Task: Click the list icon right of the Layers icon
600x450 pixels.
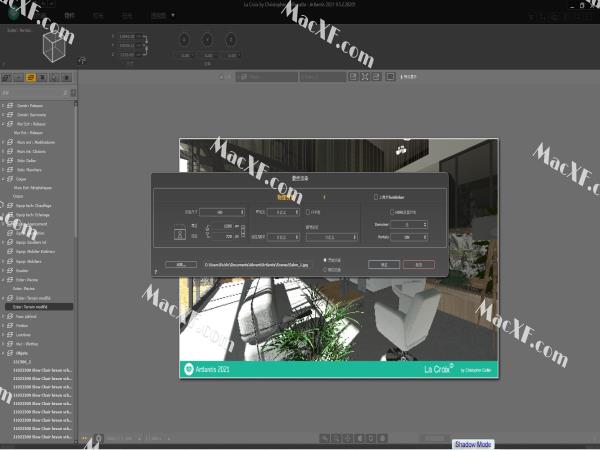Action: (x=42, y=78)
